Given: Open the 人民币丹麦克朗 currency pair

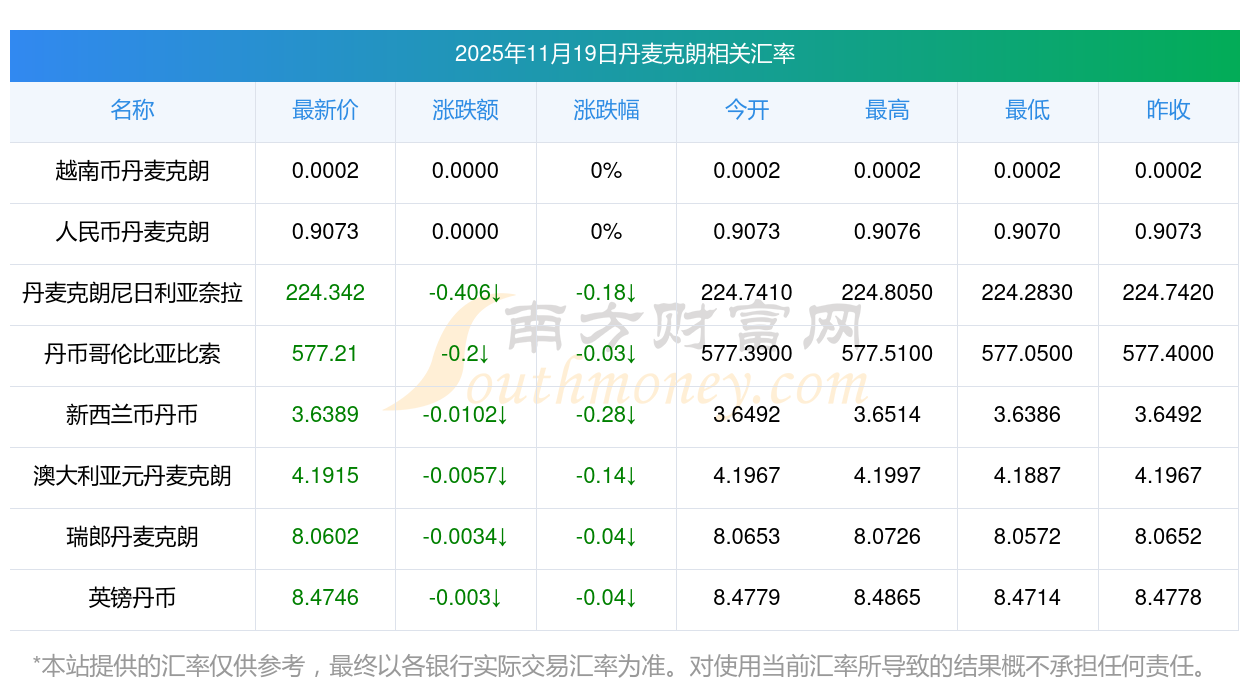Looking at the screenshot, I should (132, 232).
